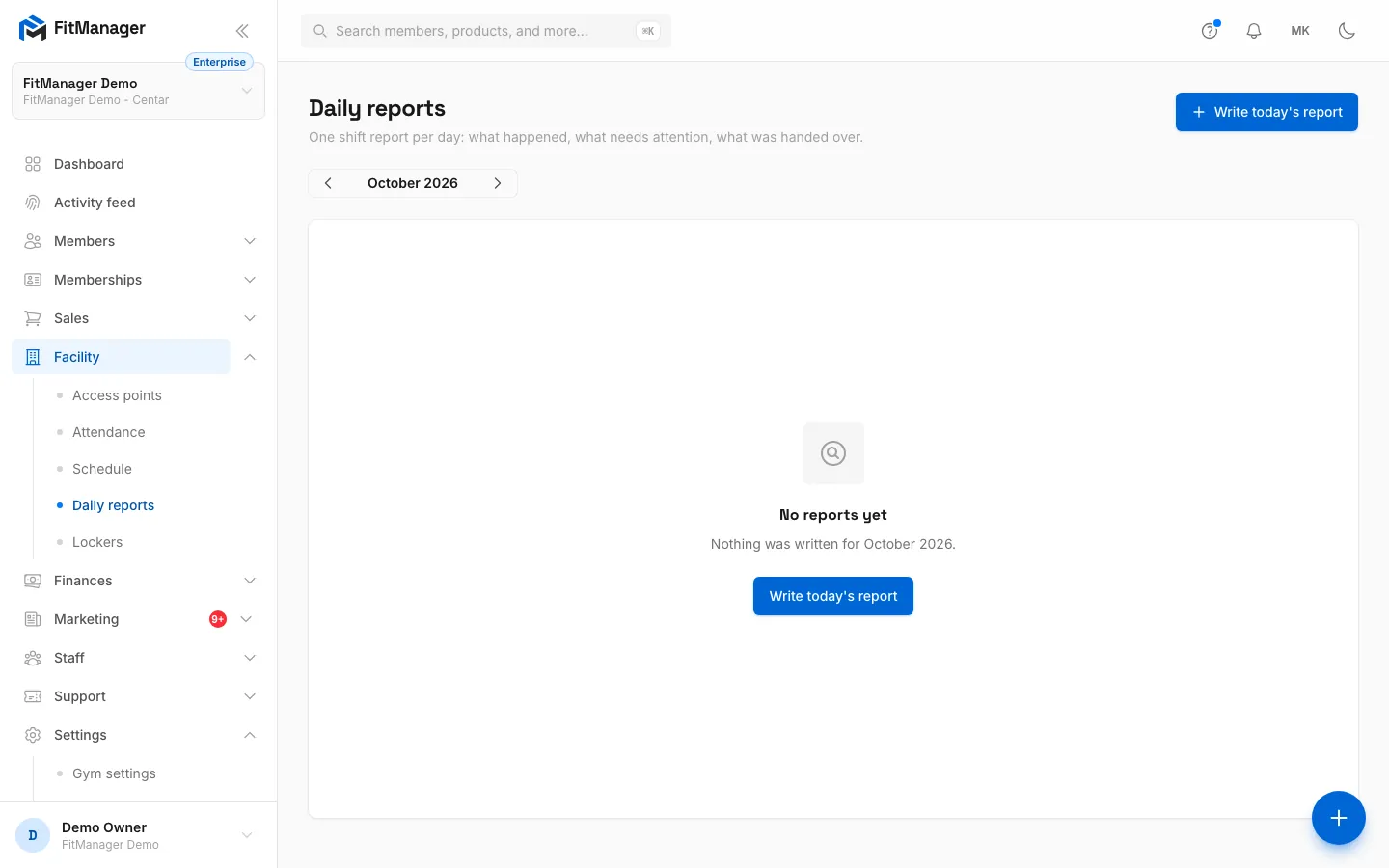Open the Demo Owner account menu chevron
Image resolution: width=1389 pixels, height=868 pixels.
tap(247, 835)
